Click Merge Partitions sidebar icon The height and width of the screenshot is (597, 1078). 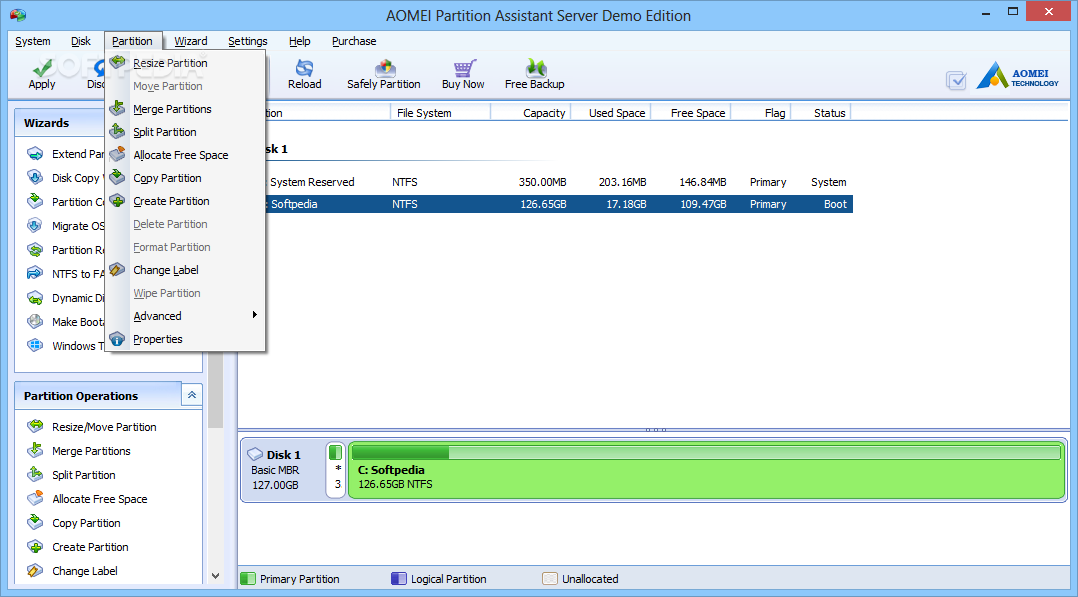35,451
